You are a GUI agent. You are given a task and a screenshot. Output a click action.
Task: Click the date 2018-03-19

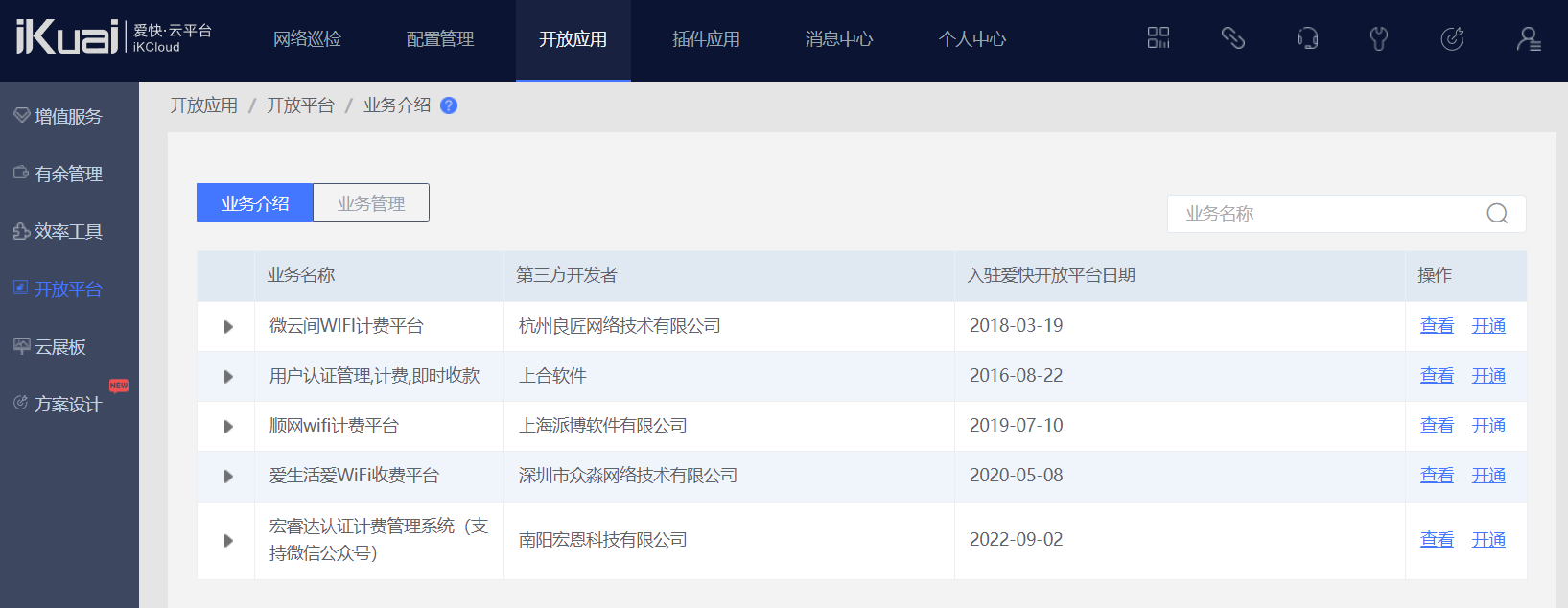(x=1017, y=326)
